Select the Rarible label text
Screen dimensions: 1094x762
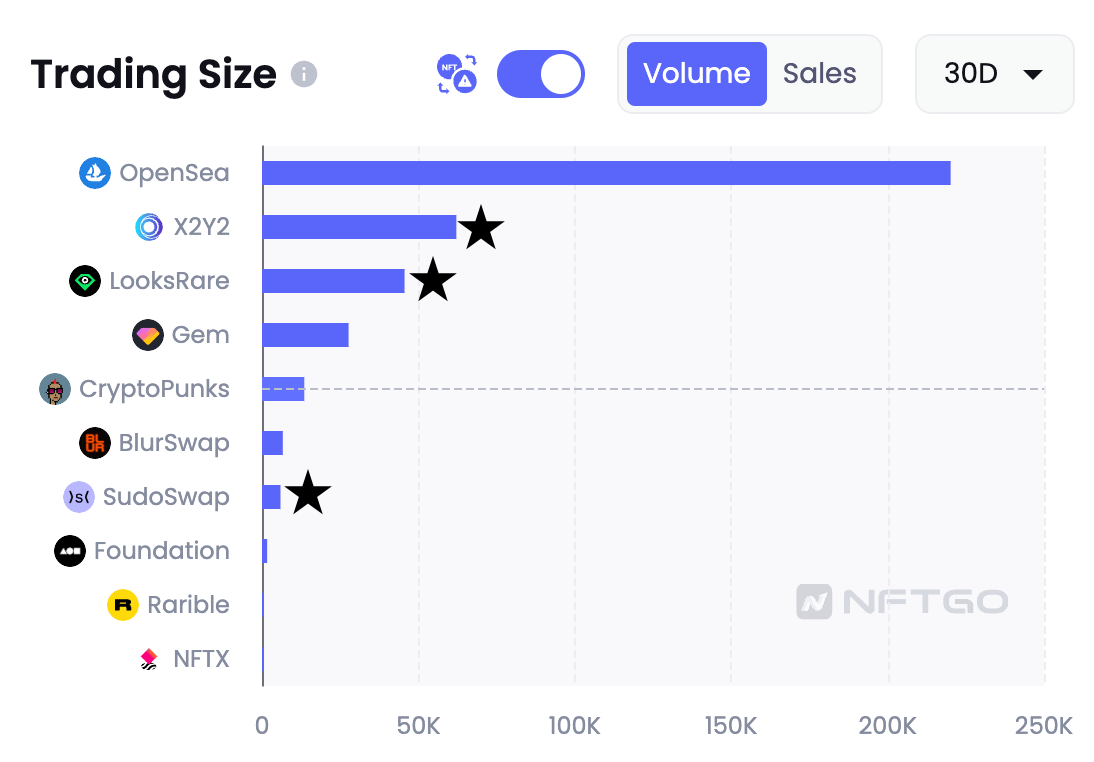(188, 605)
